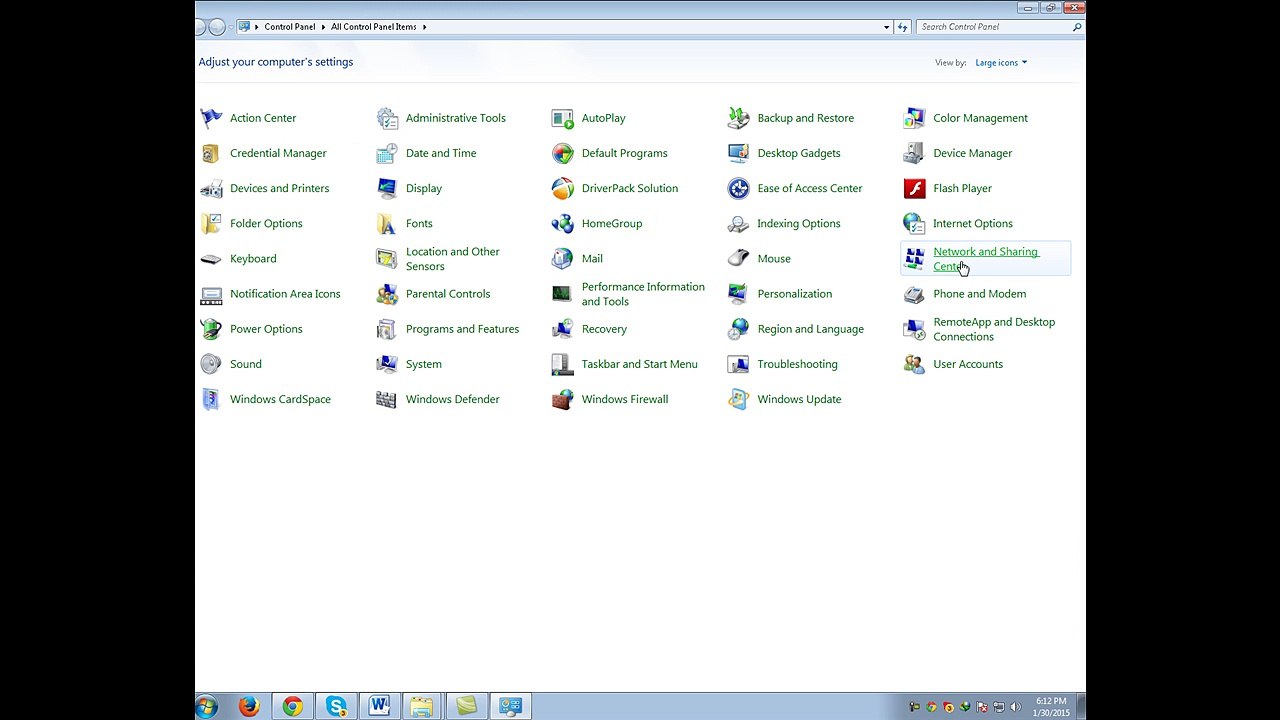Click the Windows Firewall icon
The image size is (1280, 720).
point(563,399)
